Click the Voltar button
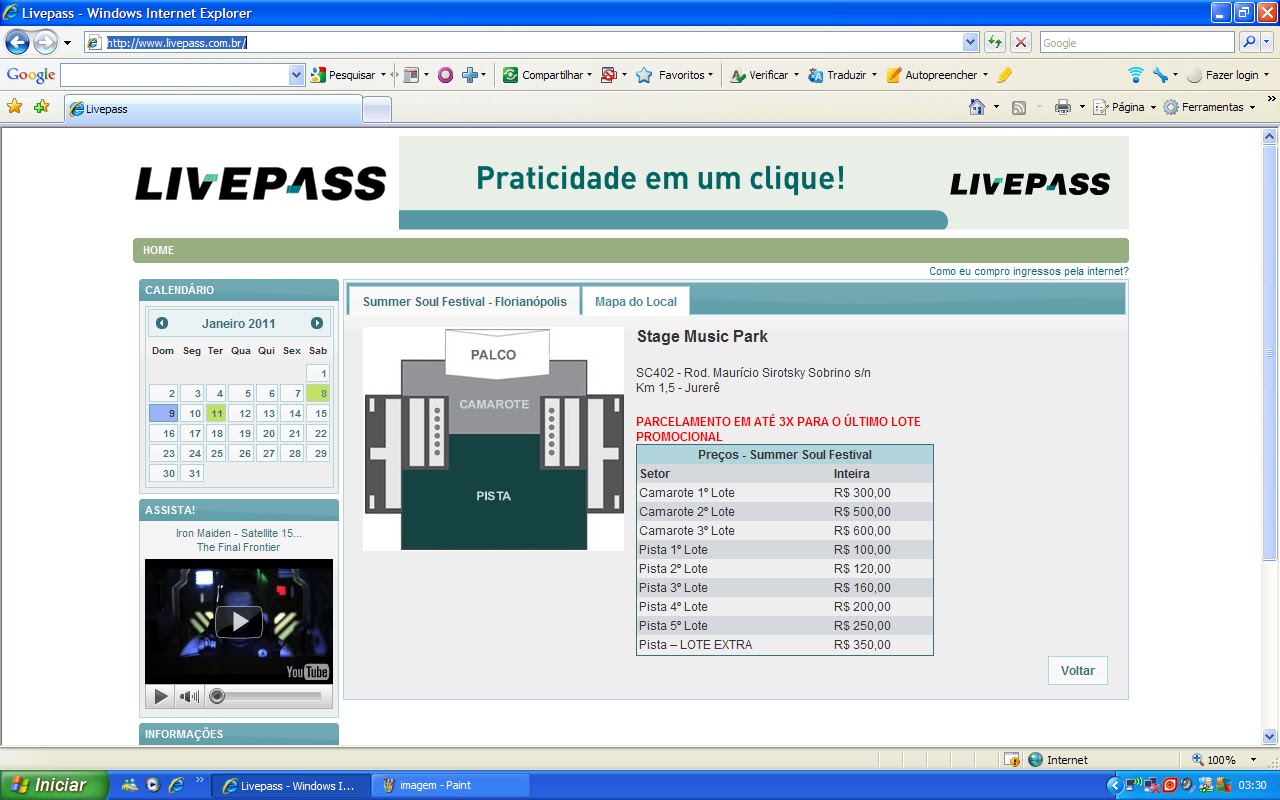 (1077, 670)
